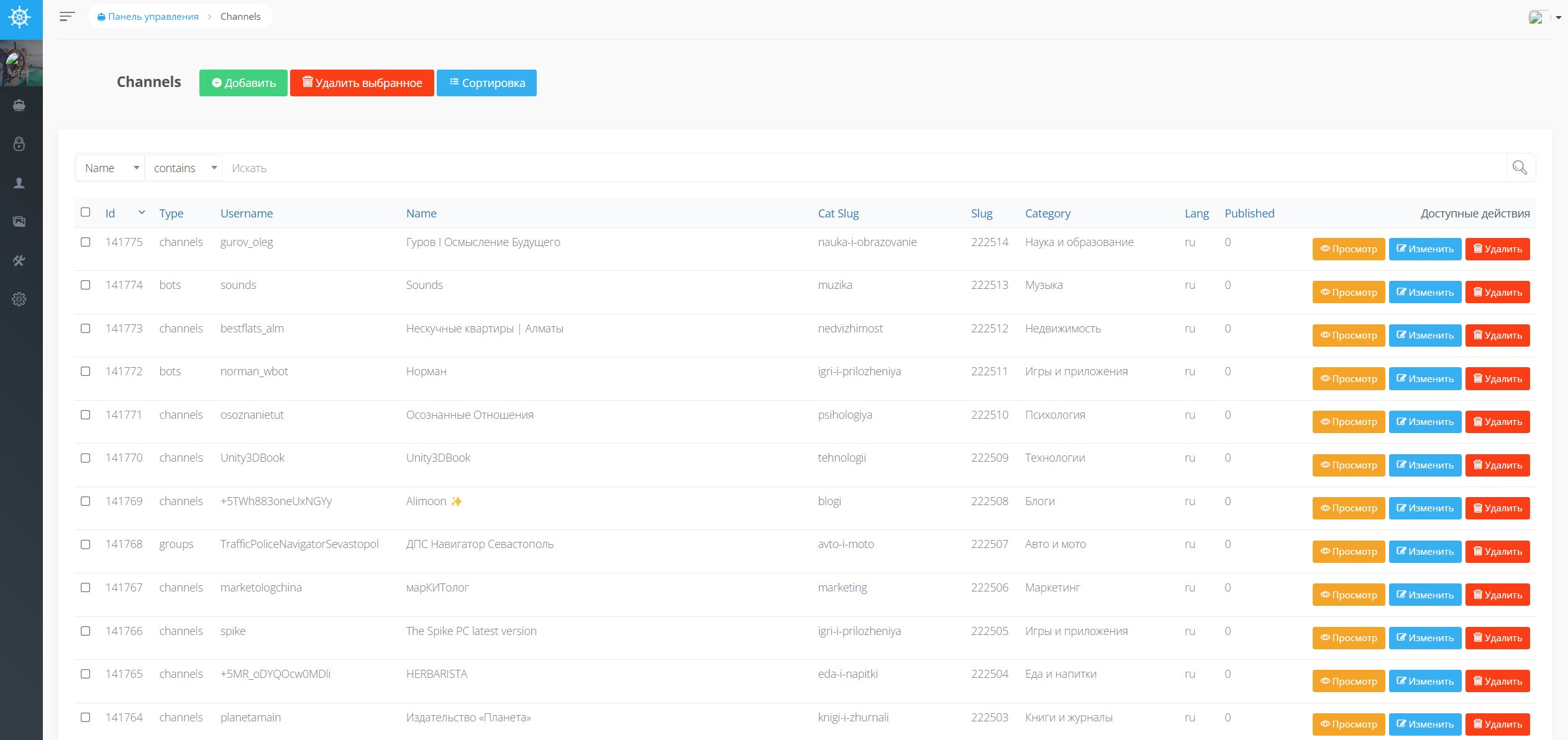
Task: Expand the contains filter dropdown
Action: (184, 168)
